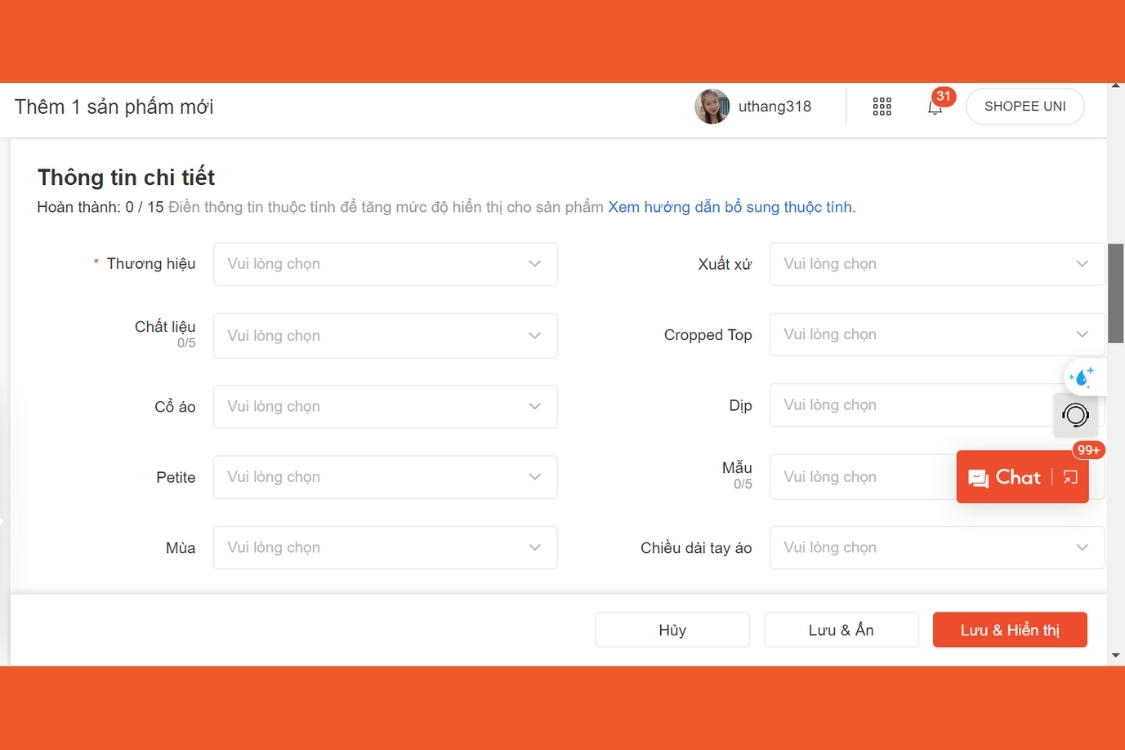Open the Mùa dropdown

385,548
